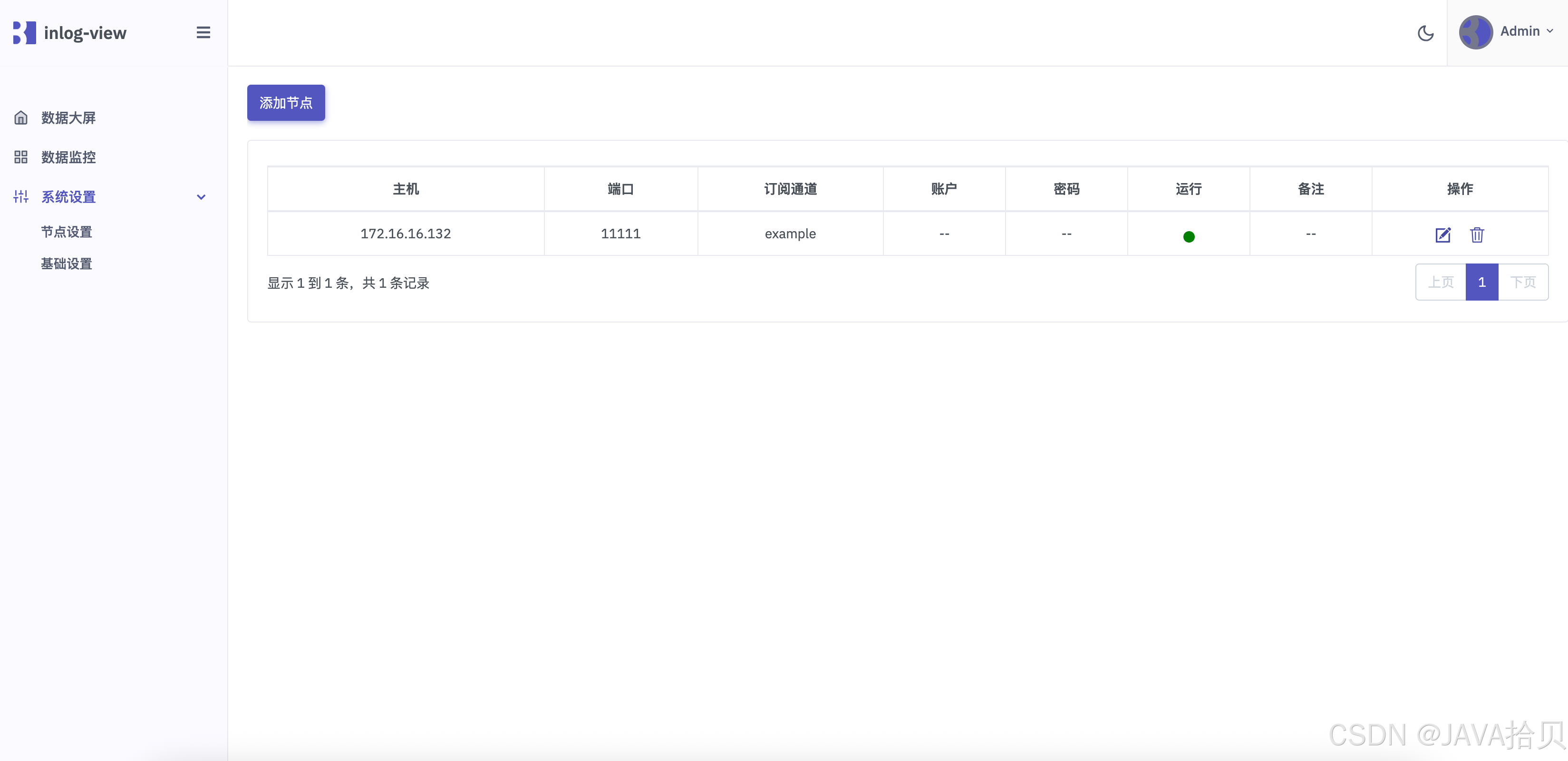This screenshot has width=1568, height=761.
Task: Go to previous page 上页
Action: click(x=1440, y=283)
